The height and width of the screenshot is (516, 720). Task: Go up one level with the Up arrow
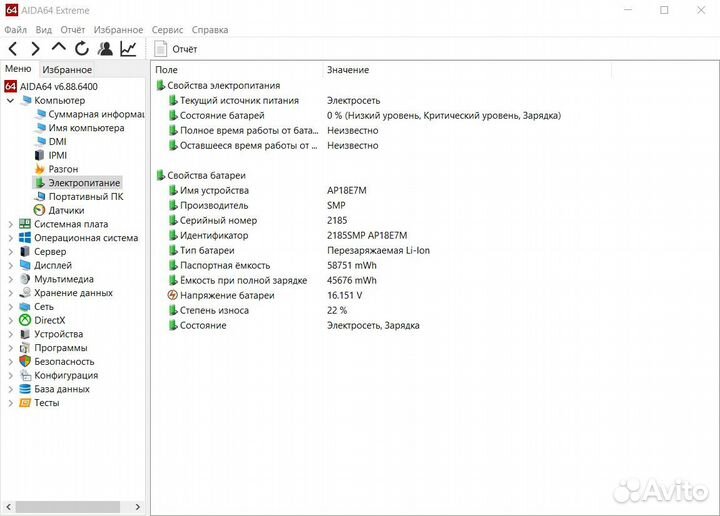pos(58,47)
